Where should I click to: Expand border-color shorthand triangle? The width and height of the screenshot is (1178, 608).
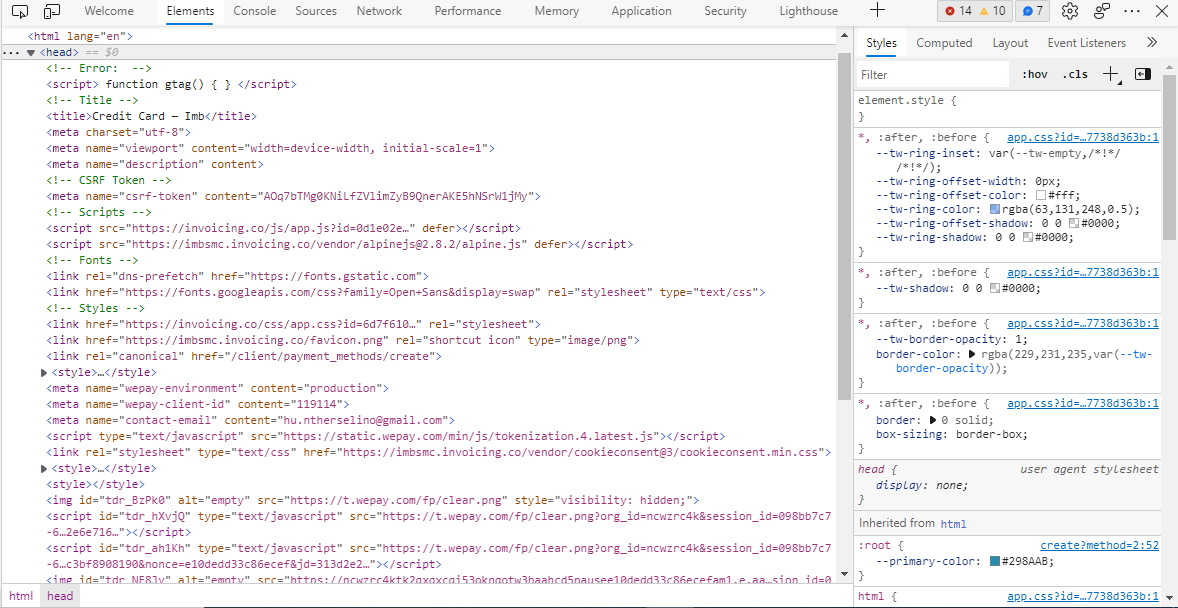pyautogui.click(x=971, y=353)
